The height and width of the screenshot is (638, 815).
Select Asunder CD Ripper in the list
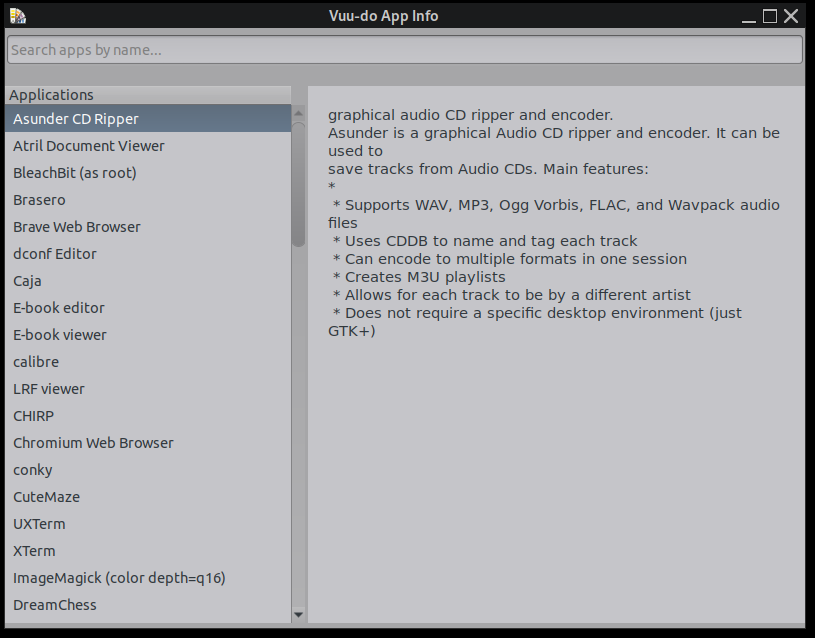pos(148,119)
